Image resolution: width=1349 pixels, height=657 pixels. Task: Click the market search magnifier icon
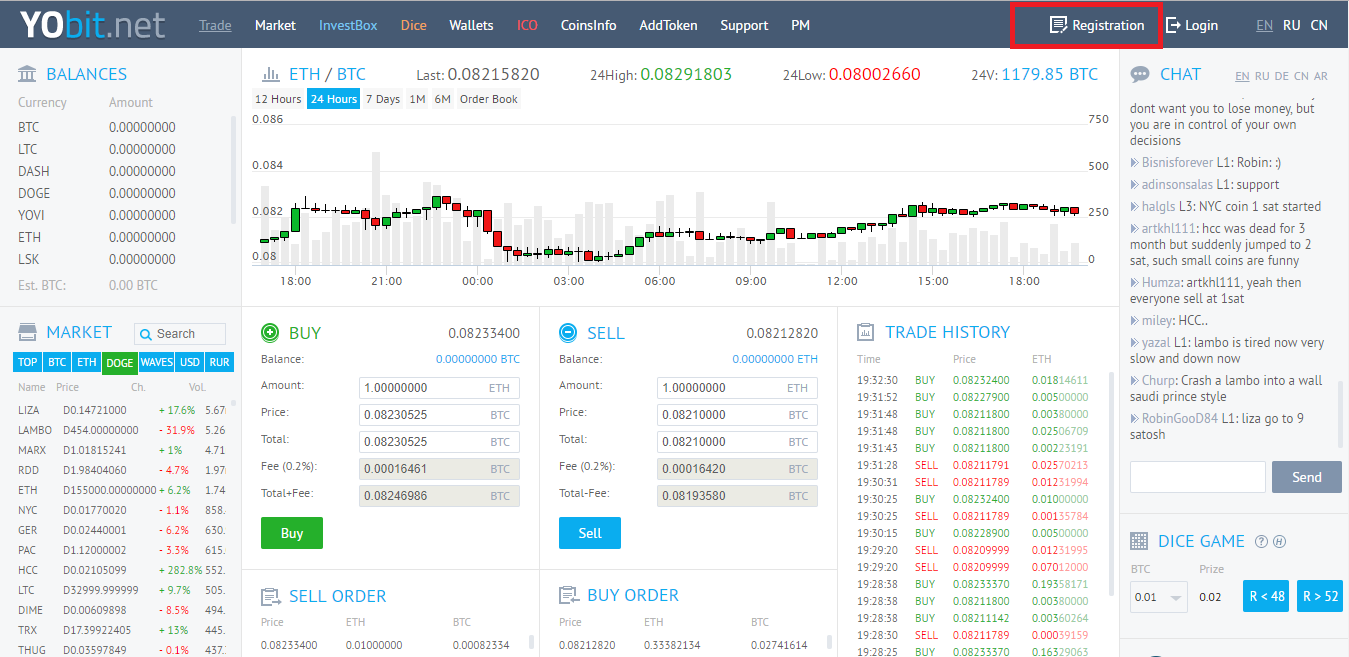coord(146,334)
